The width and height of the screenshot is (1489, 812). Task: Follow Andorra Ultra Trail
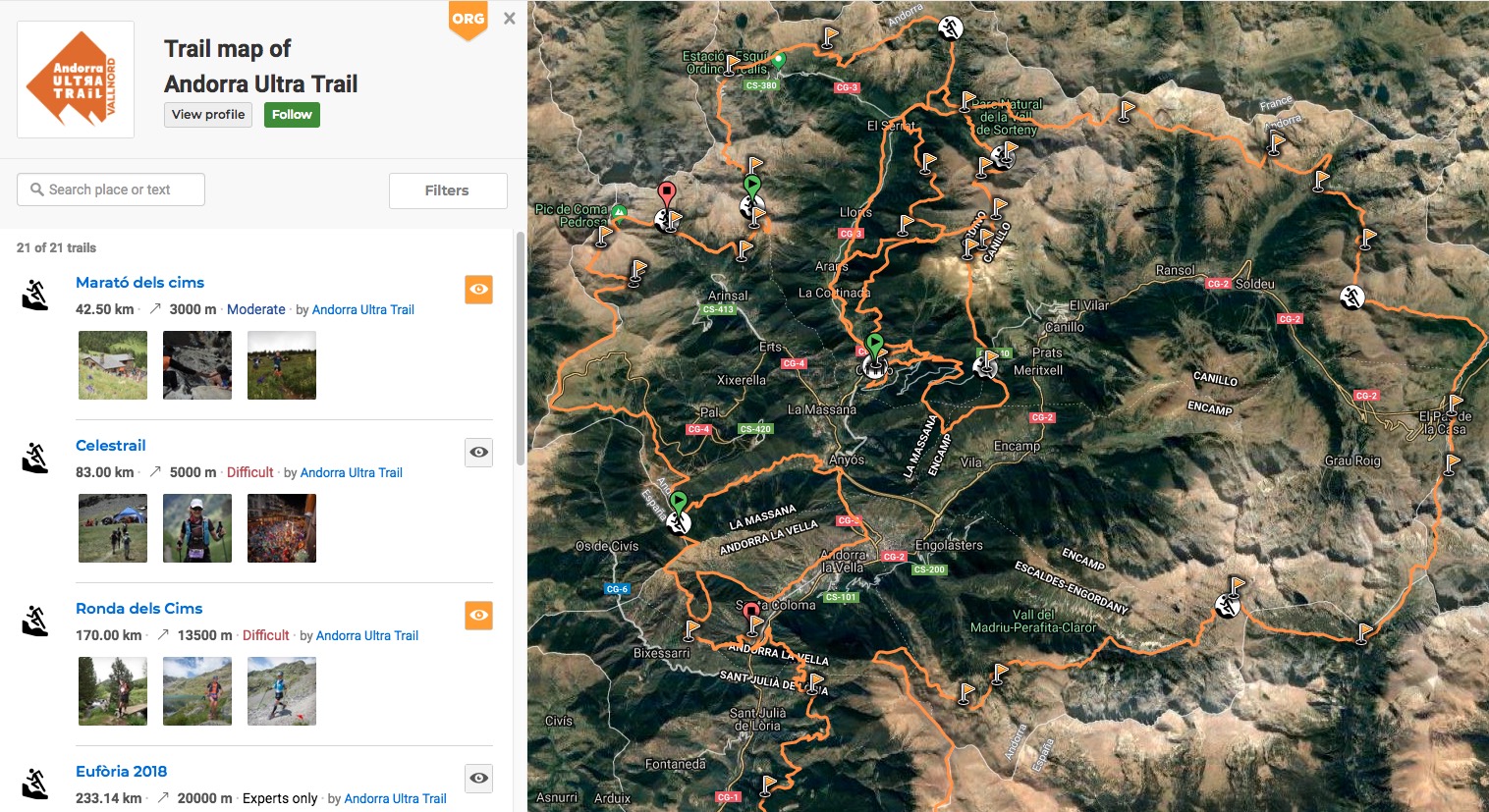coord(292,115)
